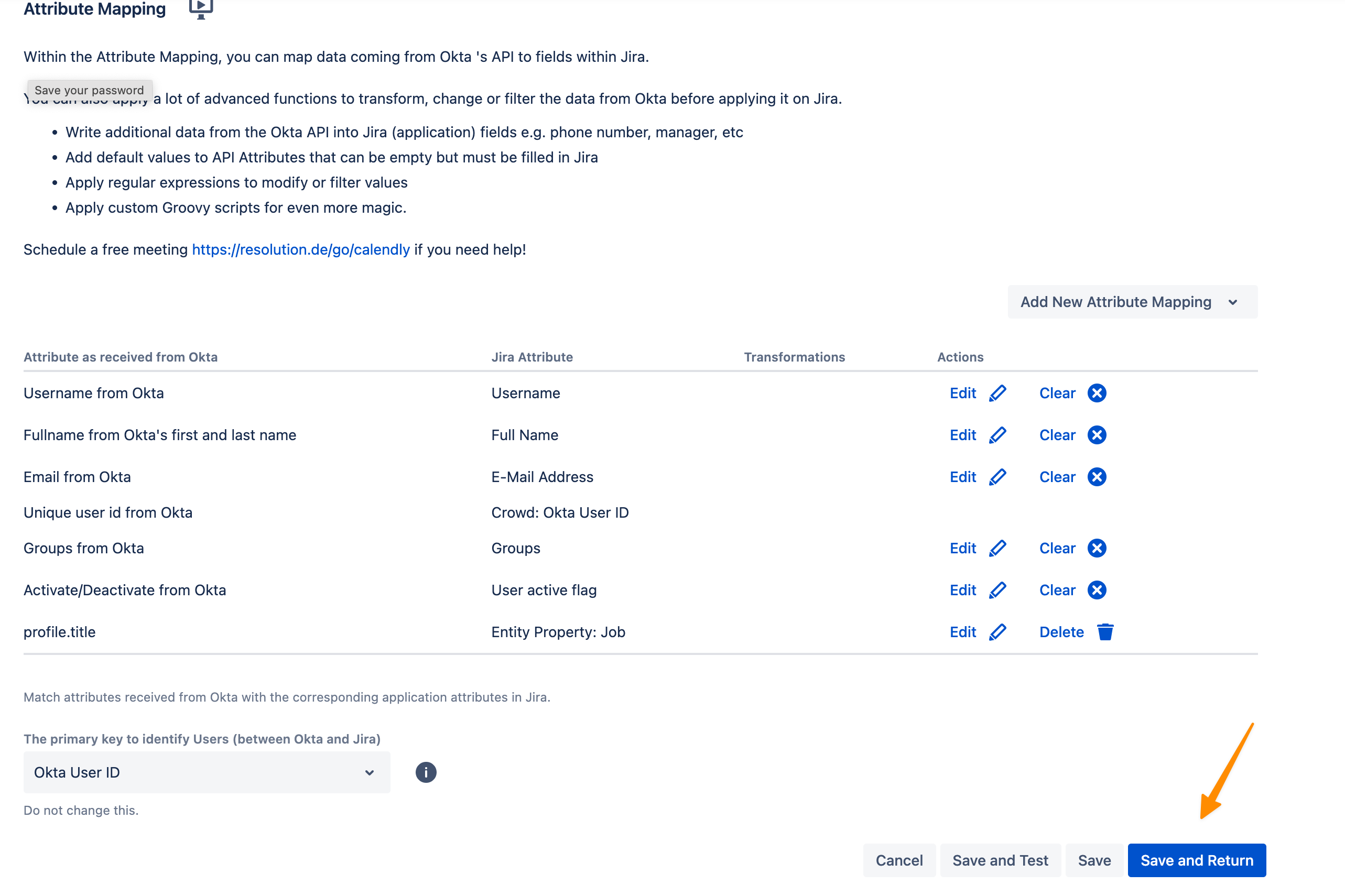Click the clear X icon for Groups row

click(x=1096, y=548)
